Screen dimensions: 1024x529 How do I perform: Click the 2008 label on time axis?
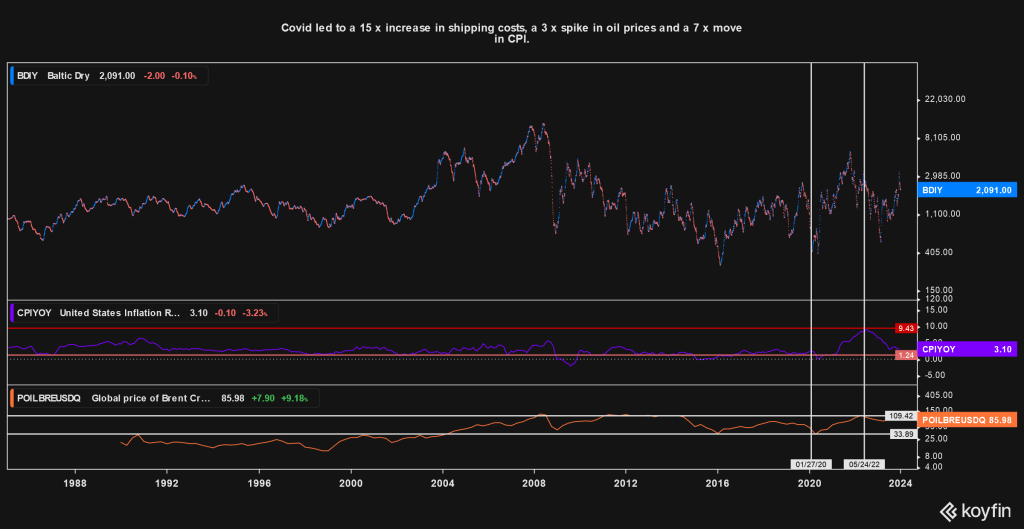(534, 482)
